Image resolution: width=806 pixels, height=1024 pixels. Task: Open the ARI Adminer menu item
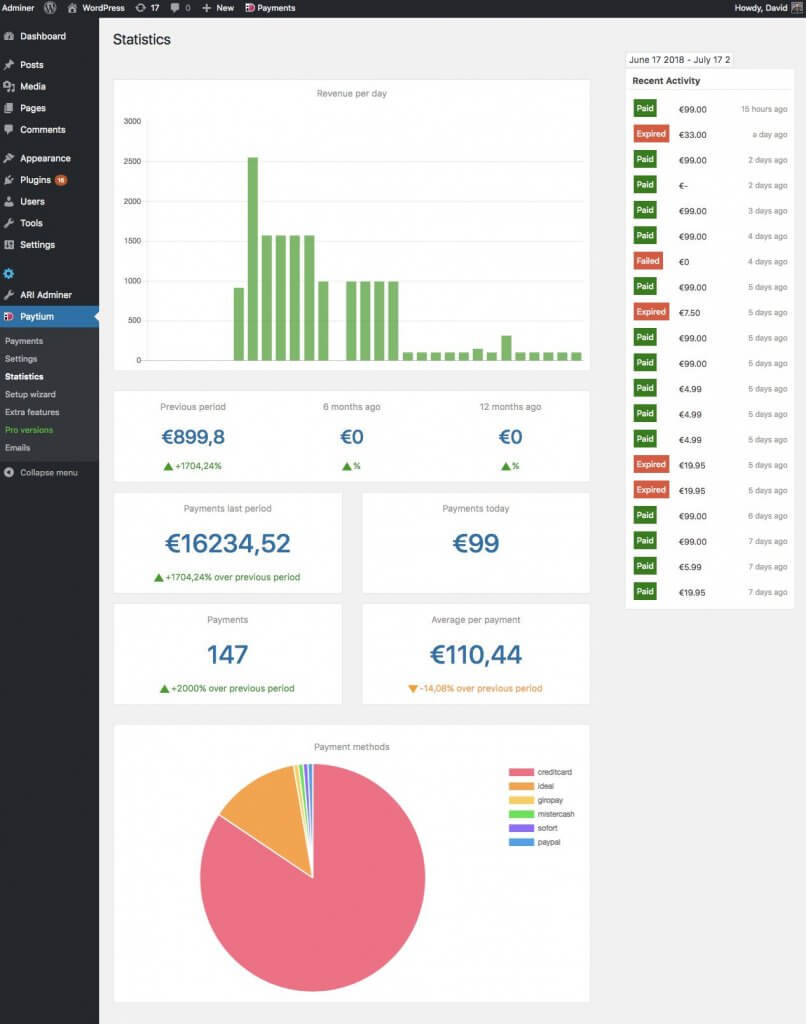45,295
